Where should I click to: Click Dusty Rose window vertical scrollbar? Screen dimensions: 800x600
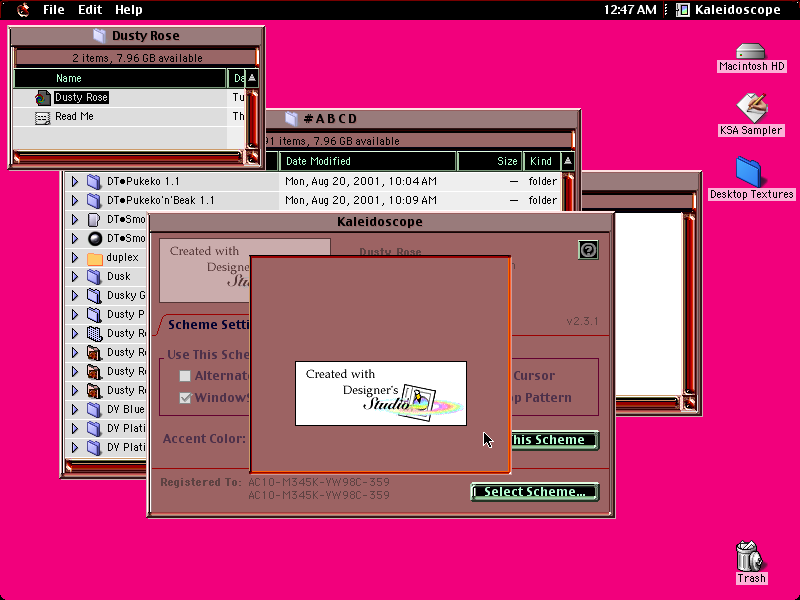point(253,119)
